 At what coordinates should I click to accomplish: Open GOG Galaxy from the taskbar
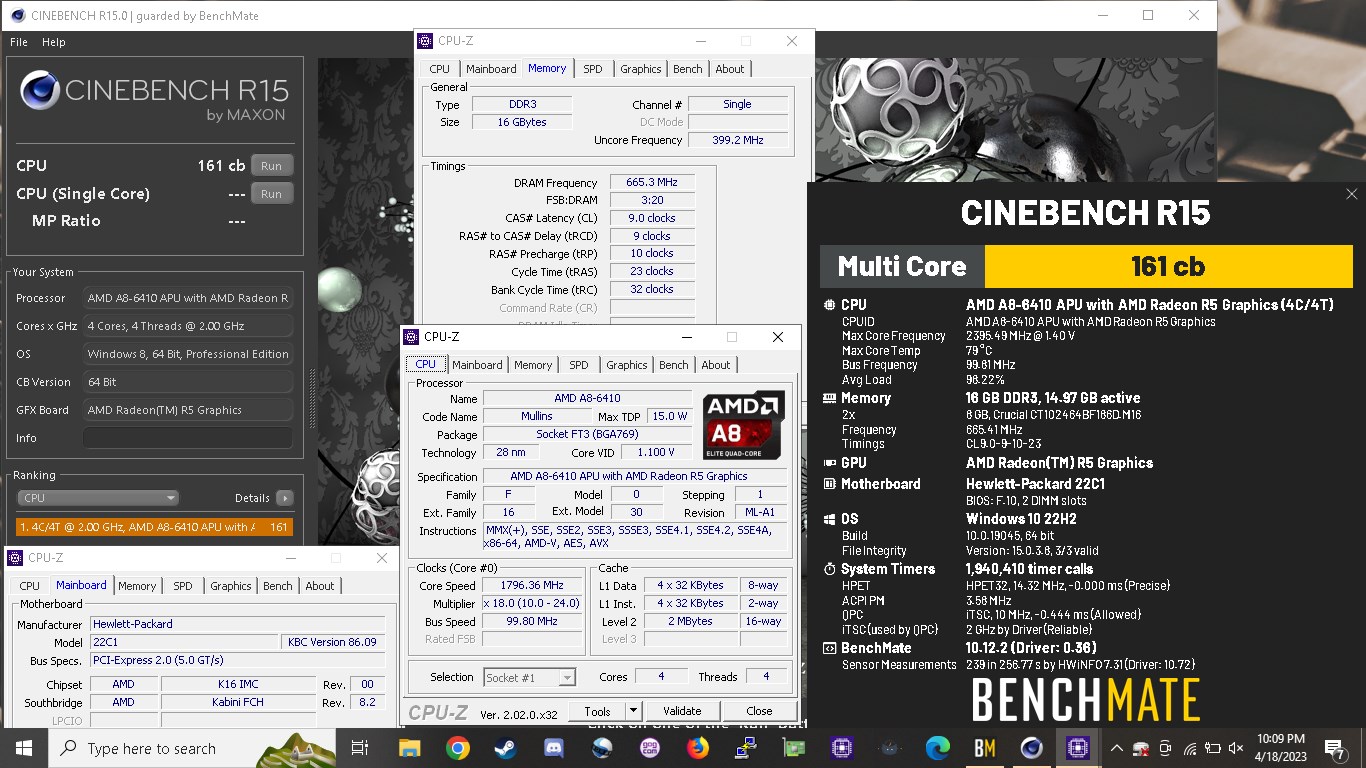[x=650, y=748]
